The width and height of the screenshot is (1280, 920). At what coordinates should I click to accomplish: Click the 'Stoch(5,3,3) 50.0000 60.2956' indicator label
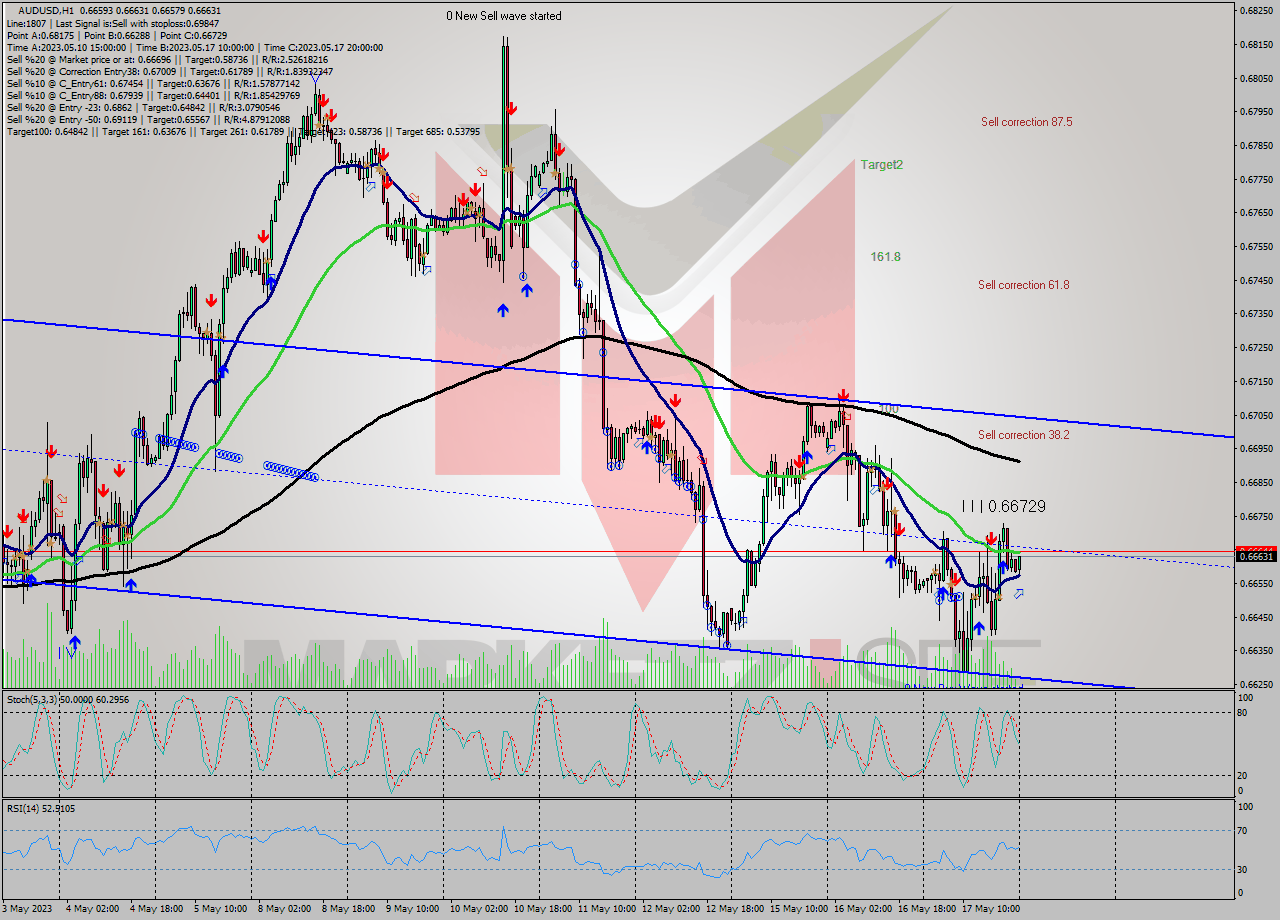67,699
